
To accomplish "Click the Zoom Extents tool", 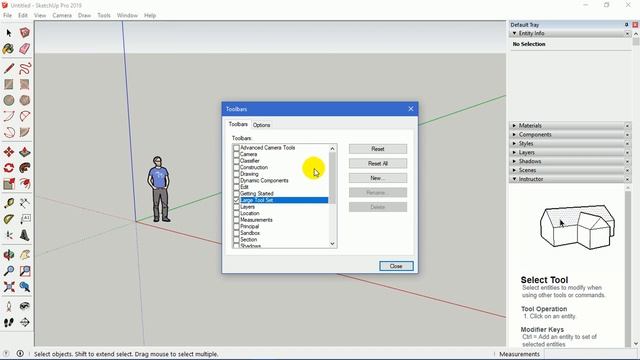I will pyautogui.click(x=9, y=287).
